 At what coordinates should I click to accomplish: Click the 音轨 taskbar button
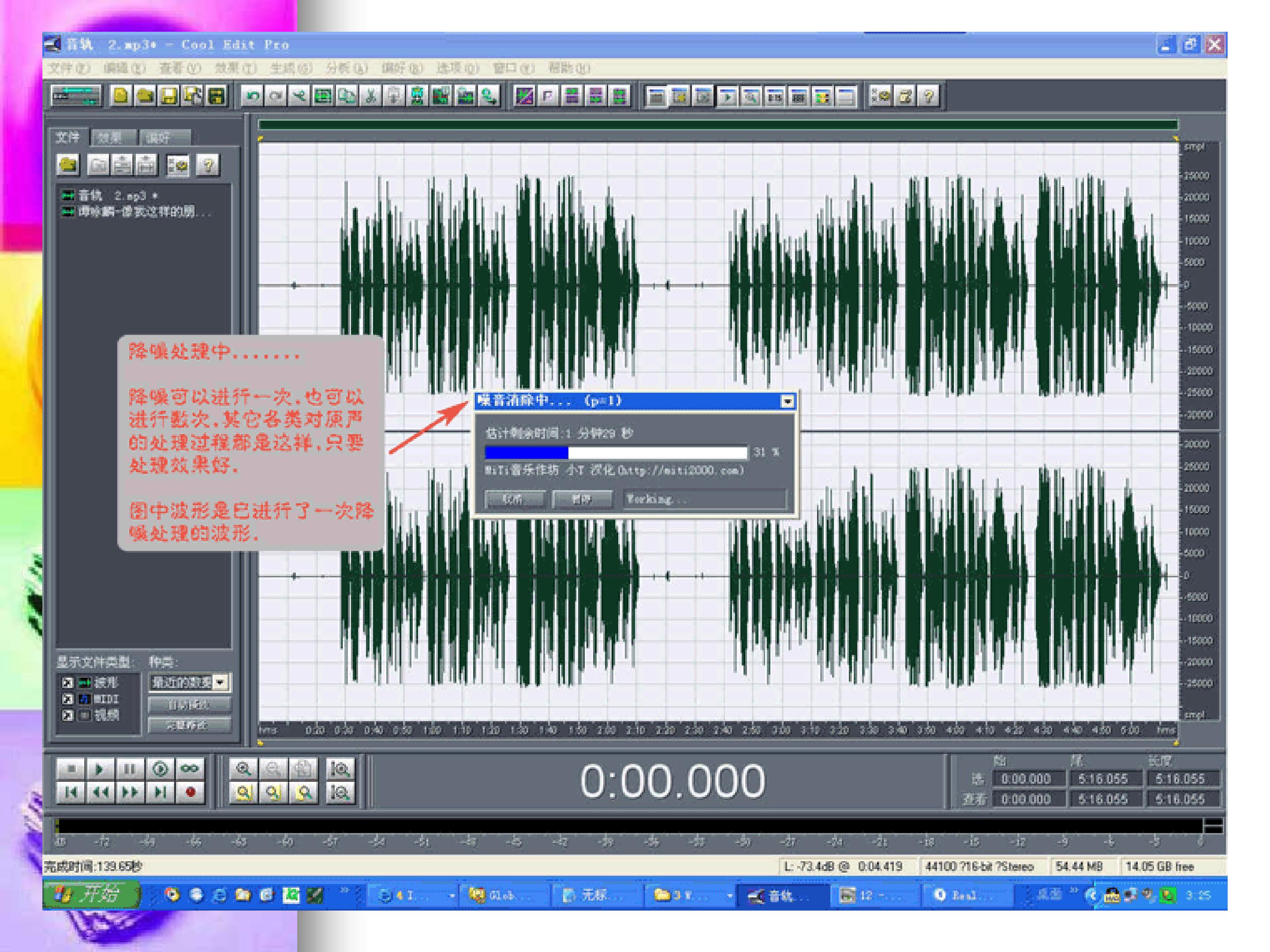(784, 895)
